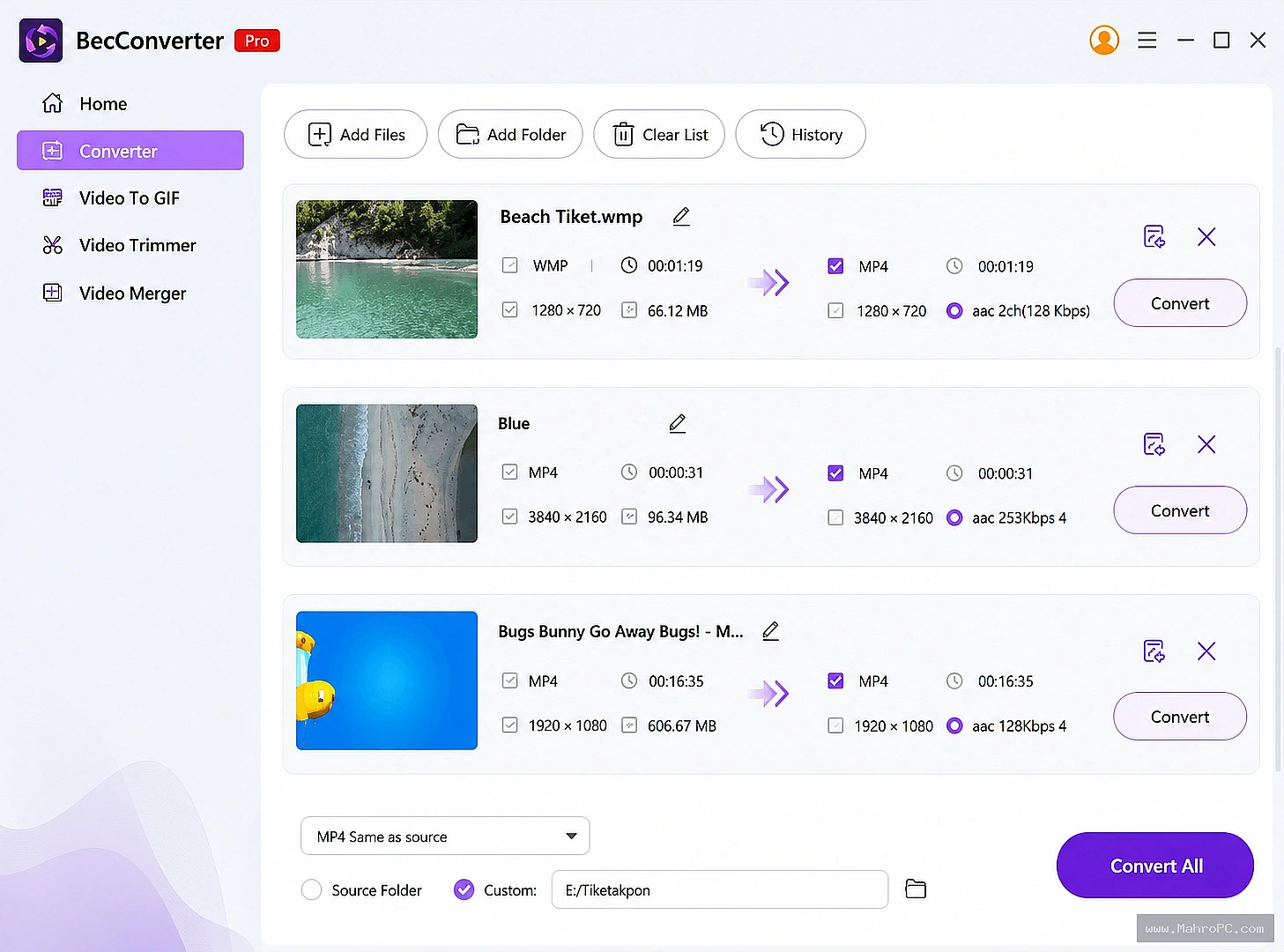1284x952 pixels.
Task: Click the output duration clock icon for Blue
Action: (x=954, y=473)
